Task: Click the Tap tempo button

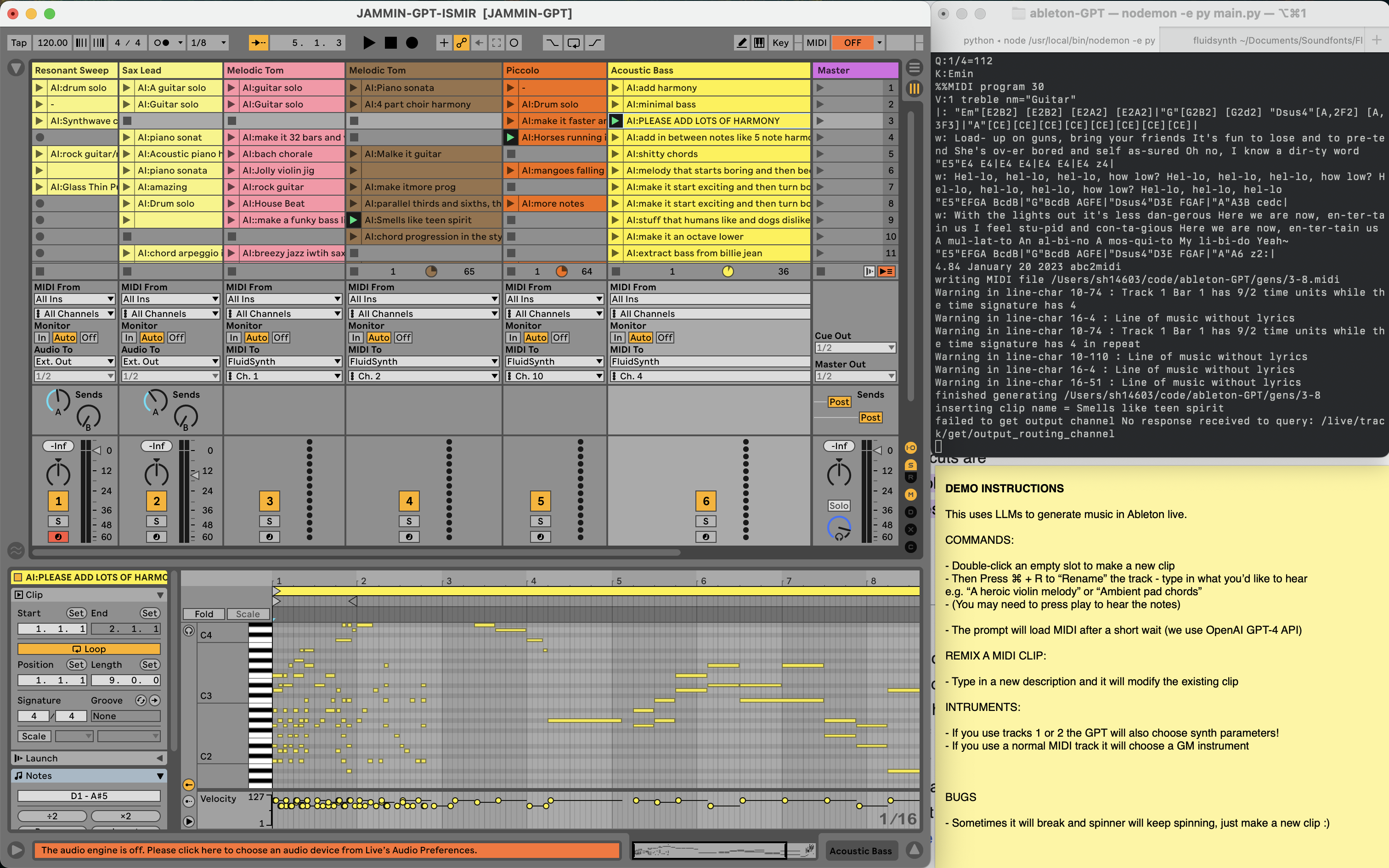Action: [19, 42]
